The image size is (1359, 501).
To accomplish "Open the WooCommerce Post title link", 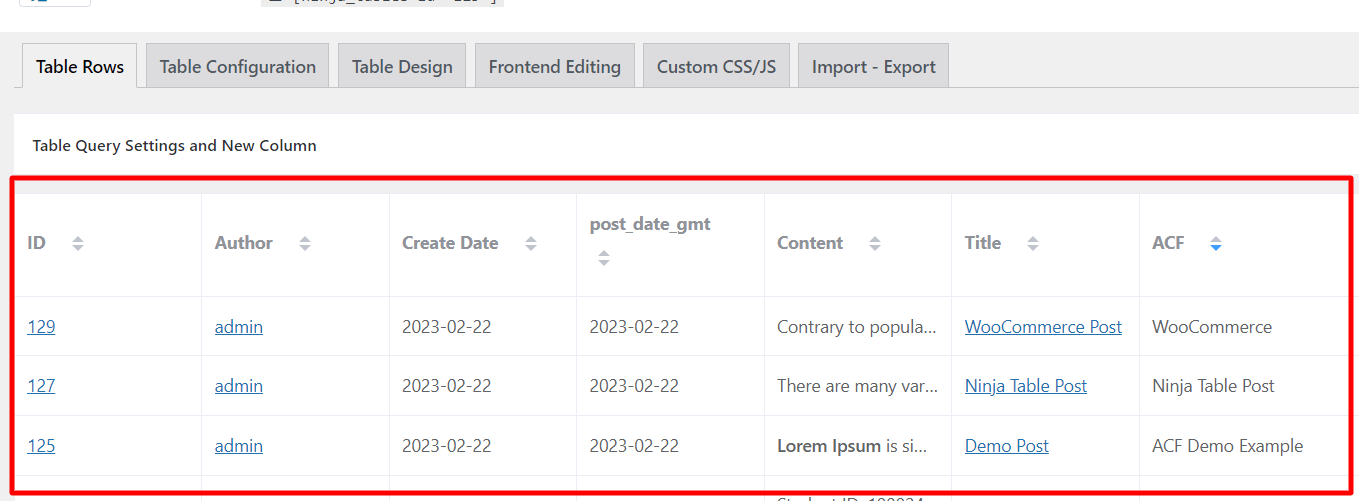I will (x=1043, y=326).
